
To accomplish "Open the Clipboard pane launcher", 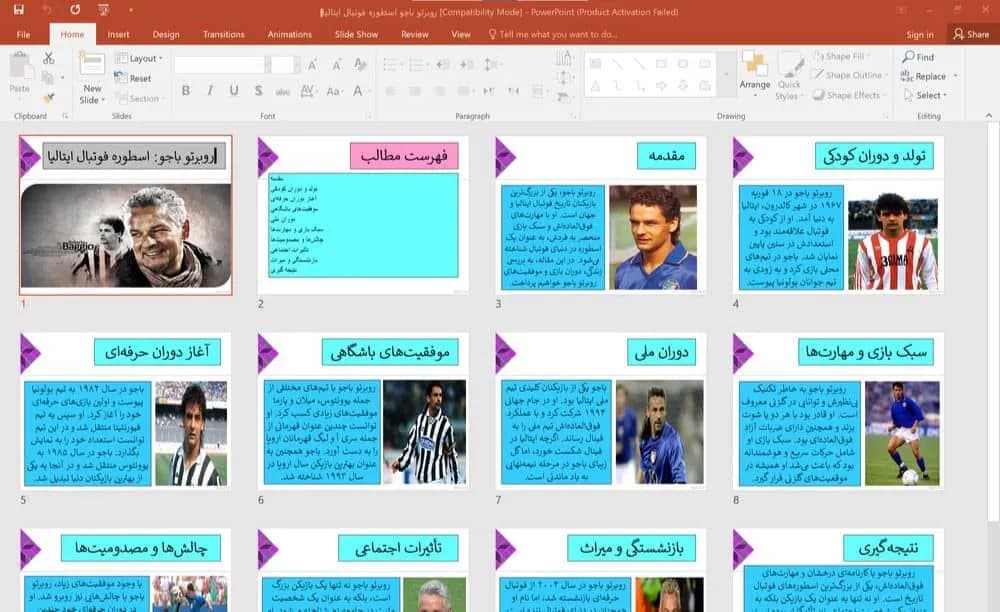I will point(65,116).
